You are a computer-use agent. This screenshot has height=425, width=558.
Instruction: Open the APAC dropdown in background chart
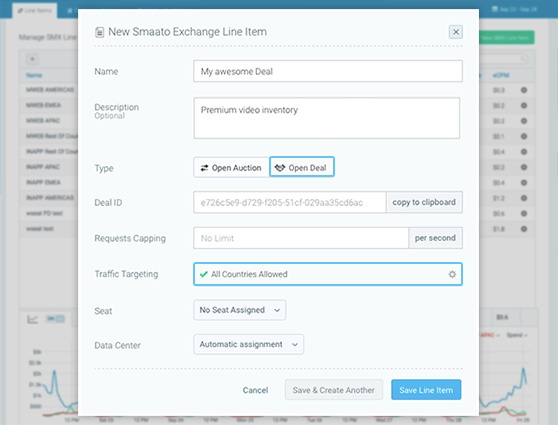490,335
